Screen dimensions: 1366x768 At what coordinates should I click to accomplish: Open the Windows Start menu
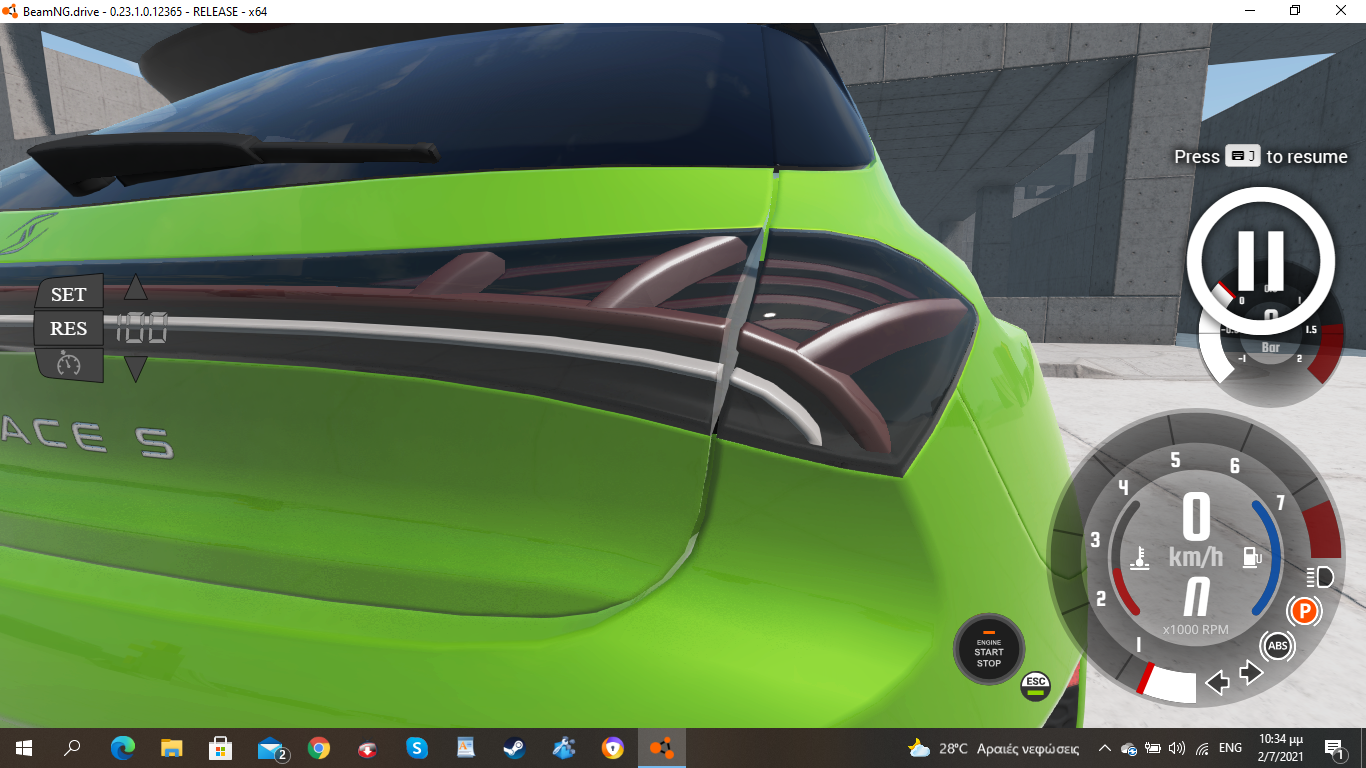pos(24,747)
